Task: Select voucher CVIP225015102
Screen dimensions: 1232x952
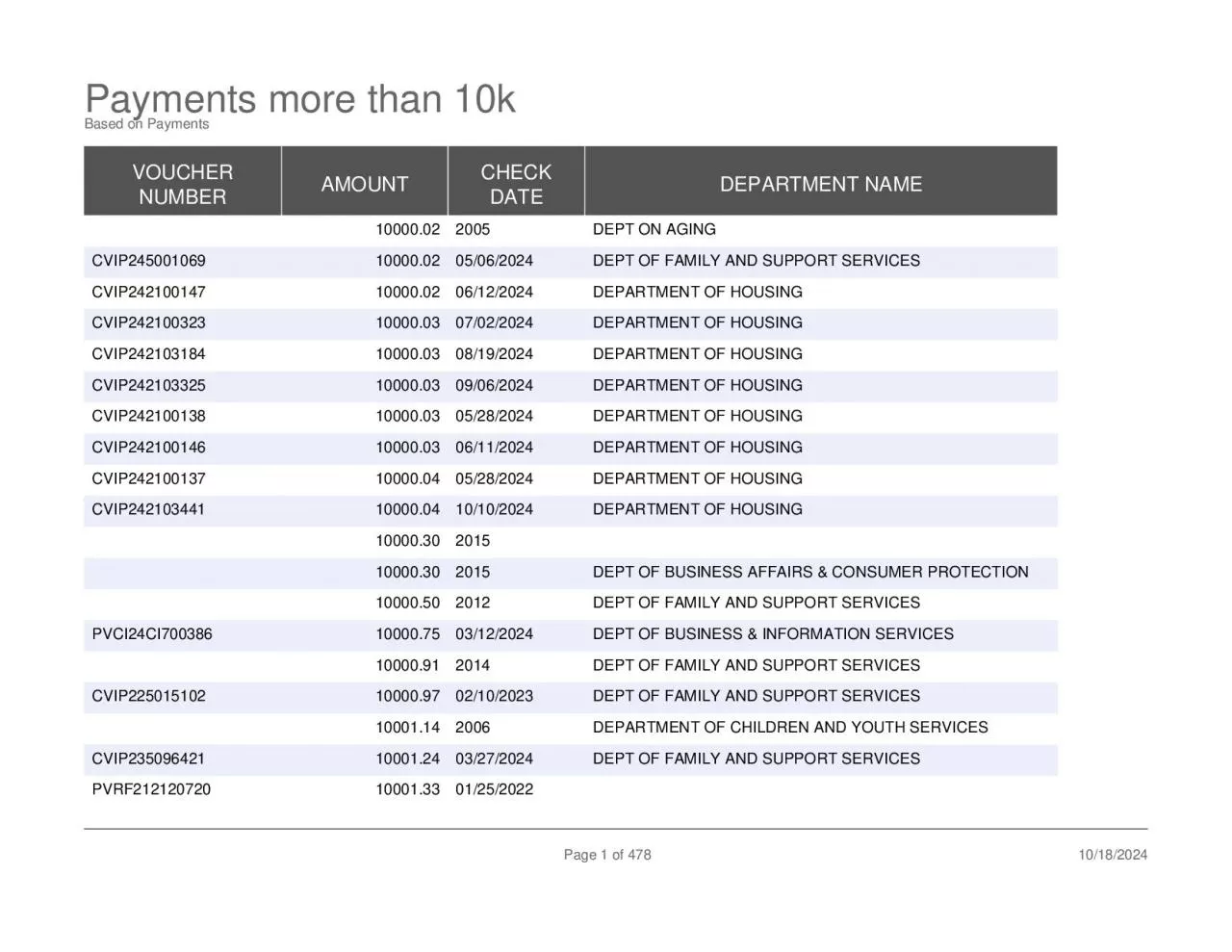Action: (x=148, y=696)
